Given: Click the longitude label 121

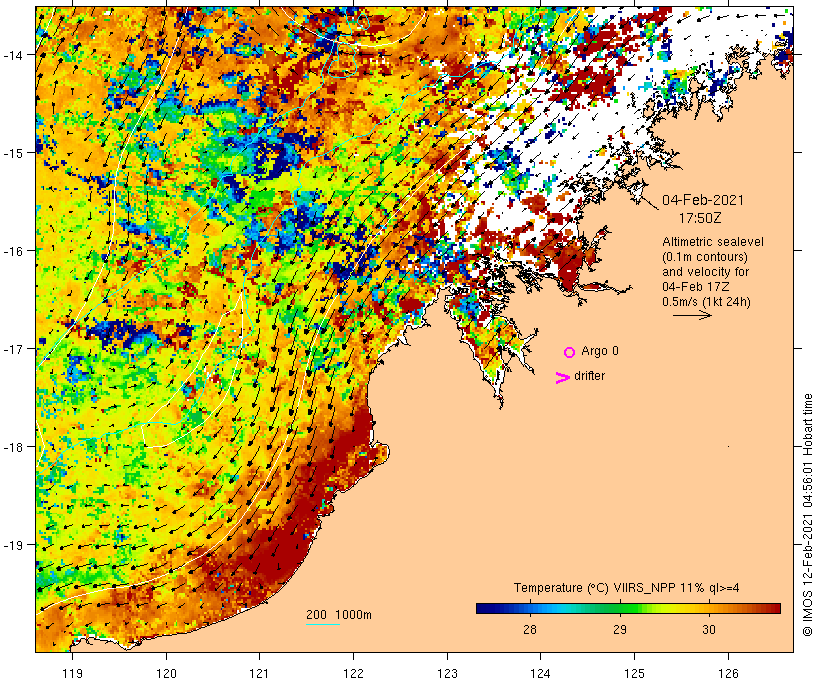Looking at the screenshot, I should point(259,673).
